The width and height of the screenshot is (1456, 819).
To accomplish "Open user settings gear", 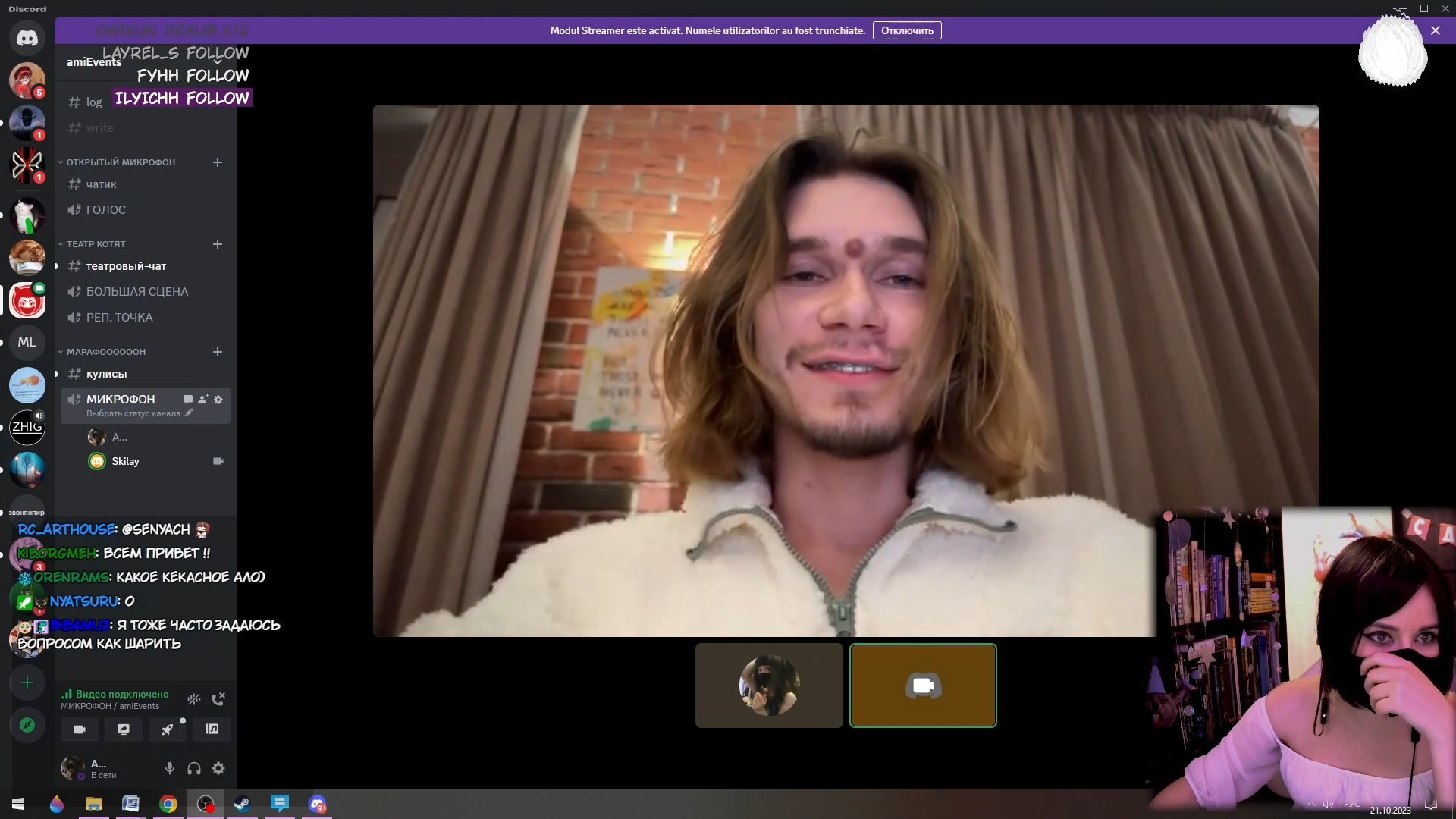I will (x=218, y=769).
